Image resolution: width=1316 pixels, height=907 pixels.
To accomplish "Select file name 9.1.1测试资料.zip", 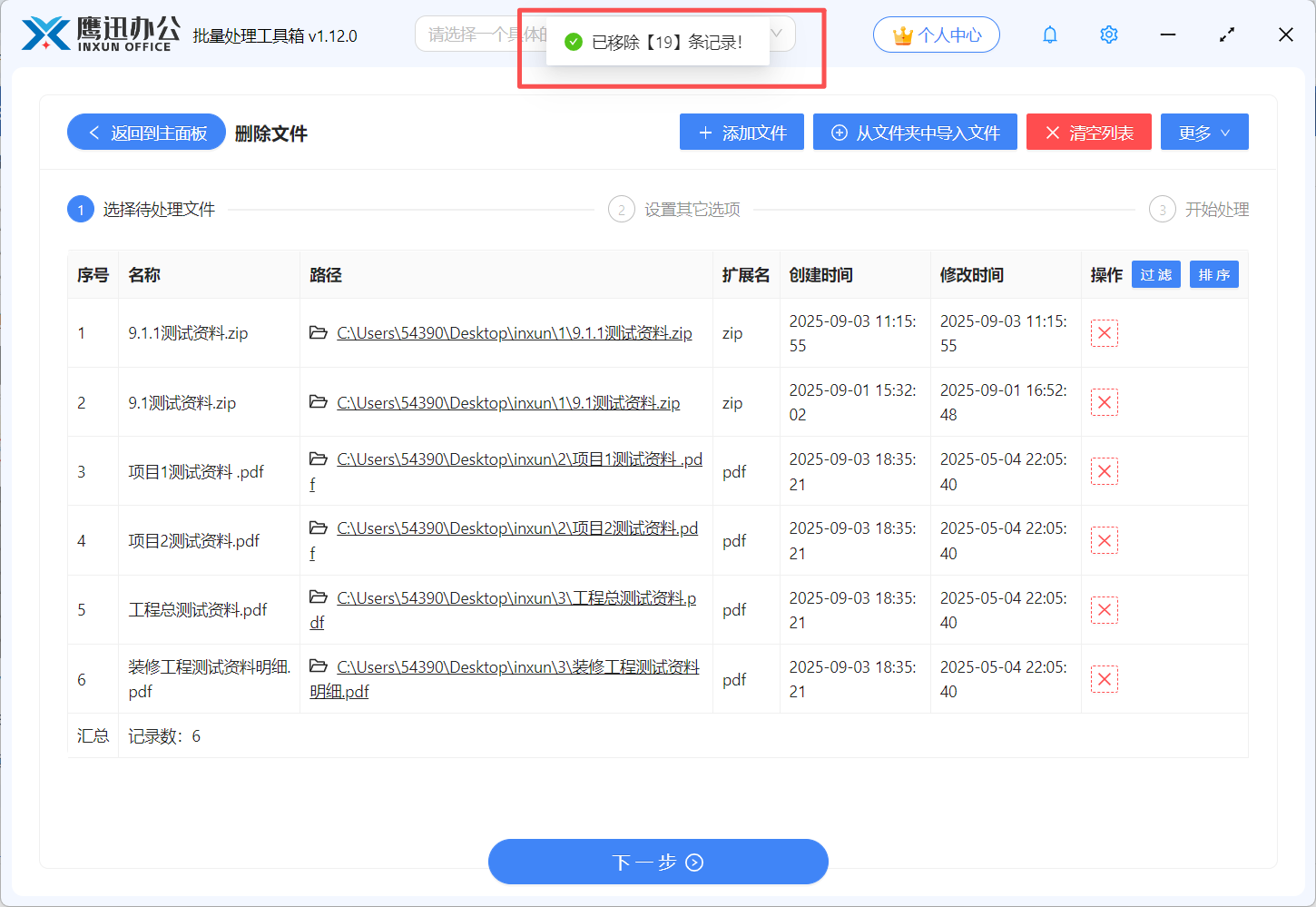I will (188, 333).
